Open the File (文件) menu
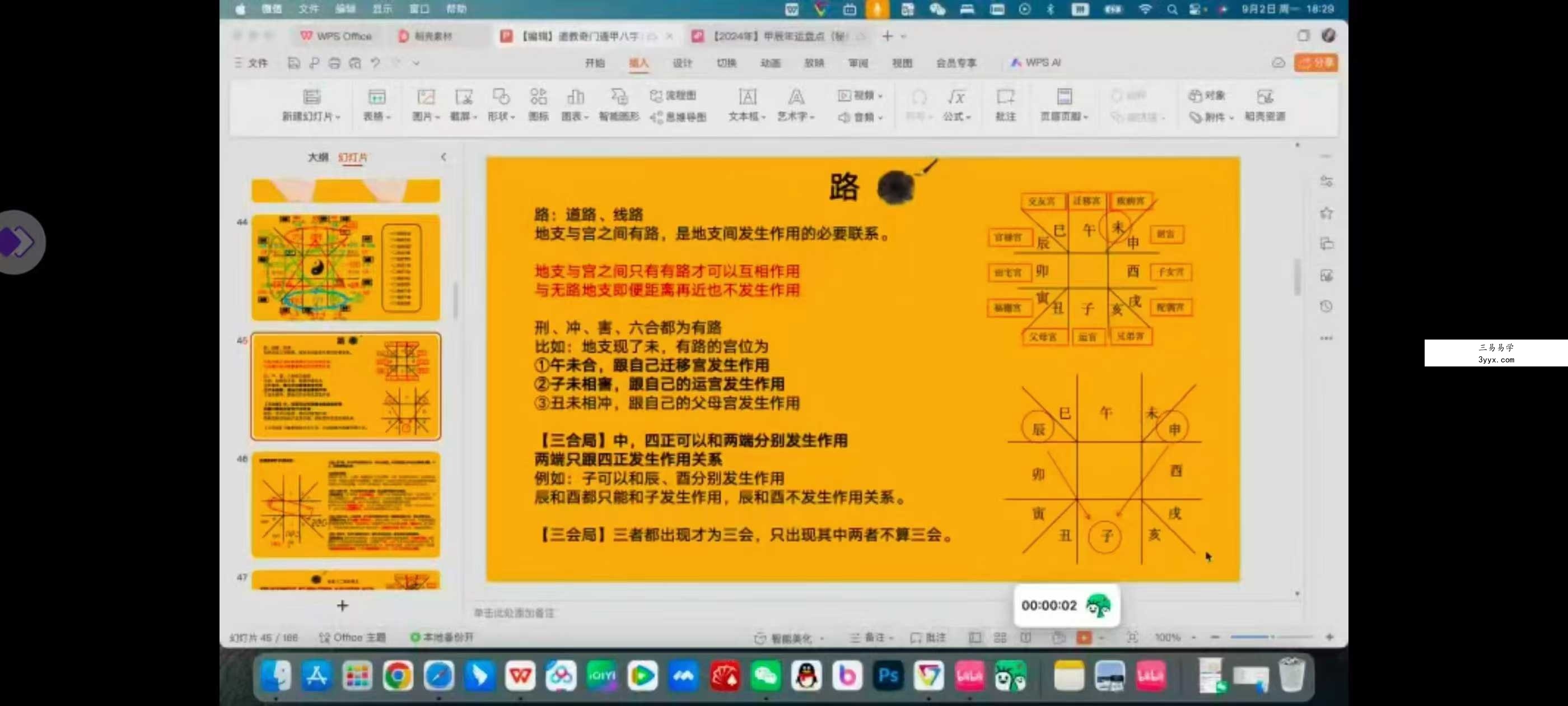This screenshot has height=706, width=1568. pyautogui.click(x=251, y=63)
